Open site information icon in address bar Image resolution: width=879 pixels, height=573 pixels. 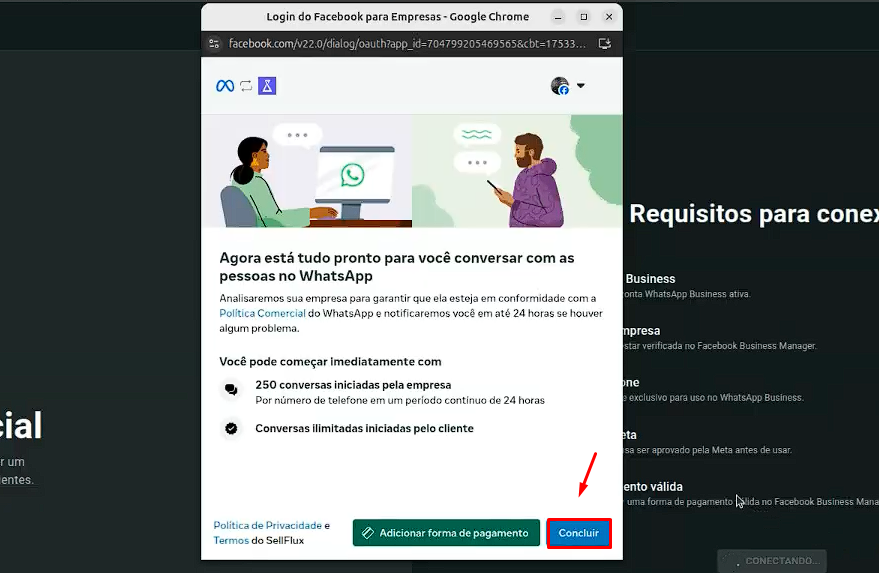[x=215, y=44]
